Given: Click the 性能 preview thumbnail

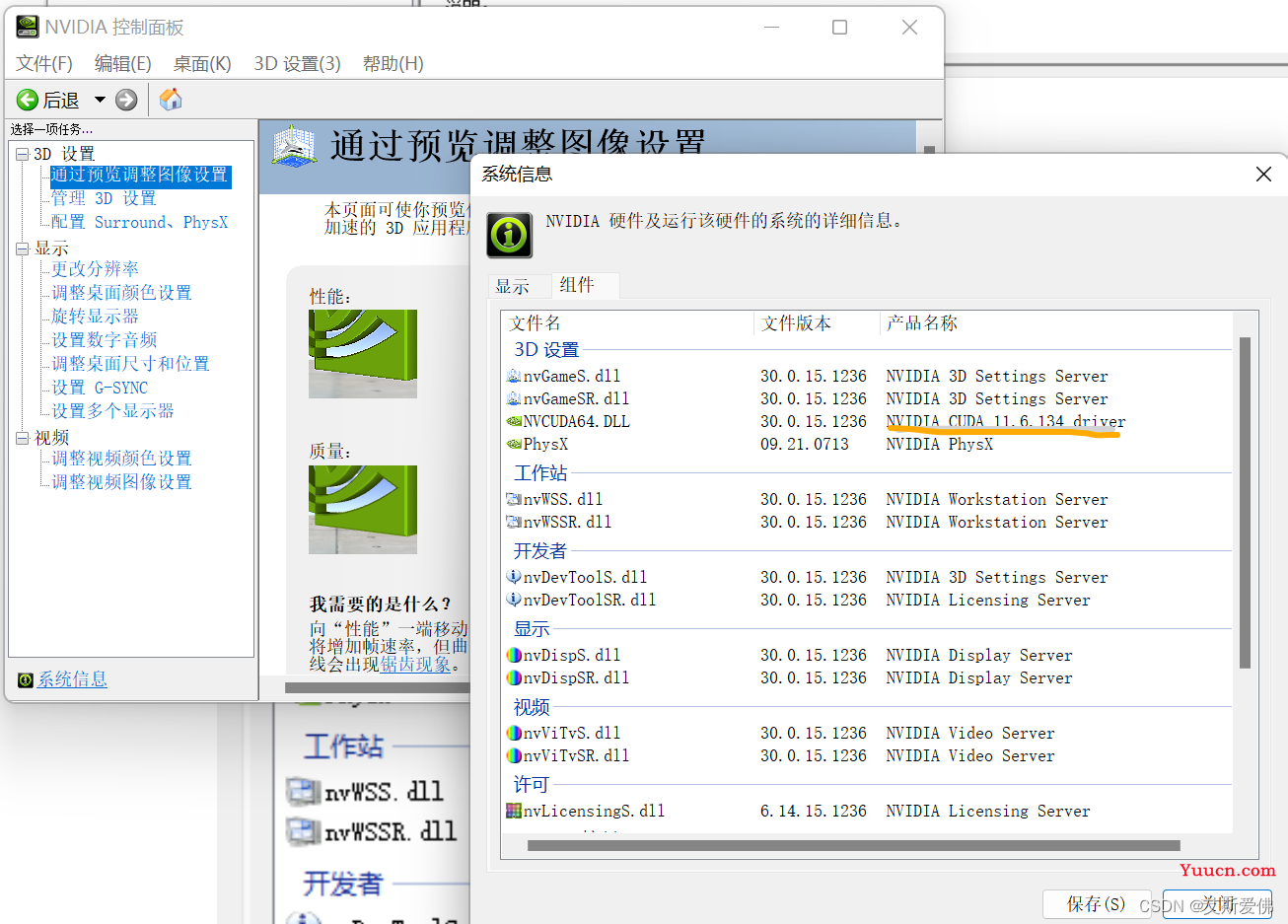Looking at the screenshot, I should pos(363,354).
